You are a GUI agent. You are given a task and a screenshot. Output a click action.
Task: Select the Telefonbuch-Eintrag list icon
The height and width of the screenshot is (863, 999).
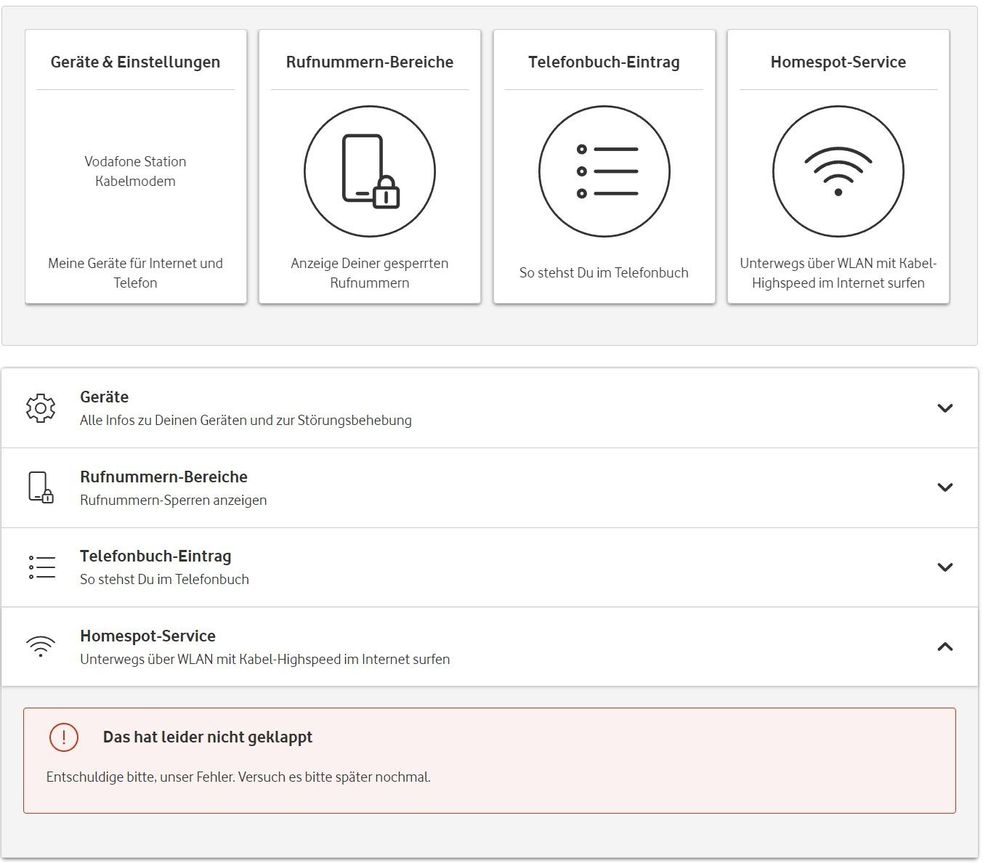pos(604,170)
